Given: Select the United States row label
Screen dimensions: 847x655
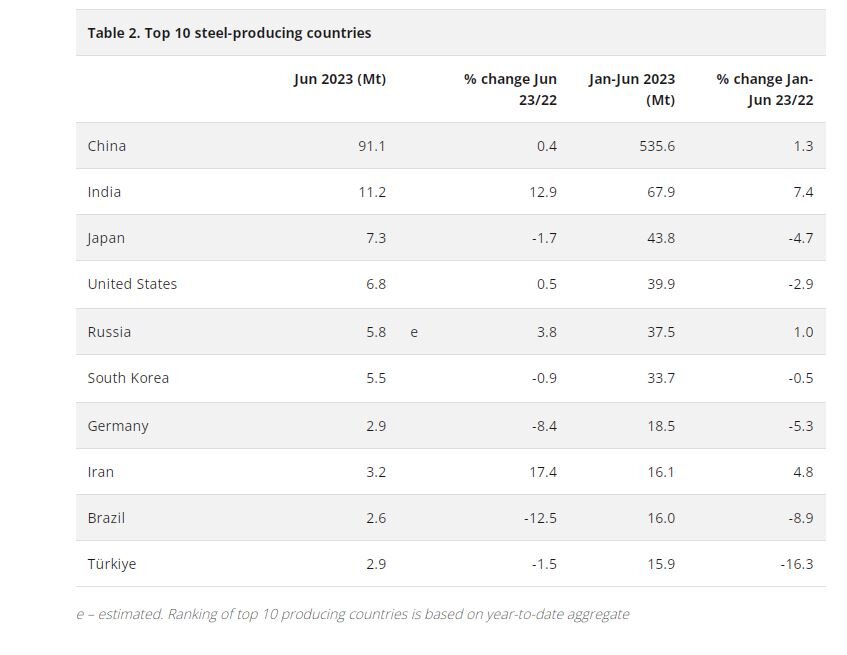Looking at the screenshot, I should 132,284.
